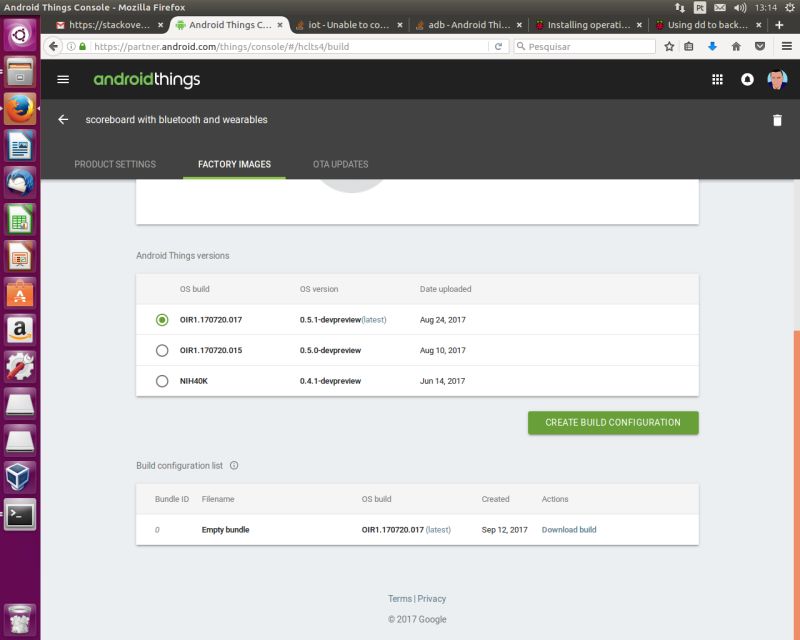Open the mail envelope indicator

click(x=720, y=8)
